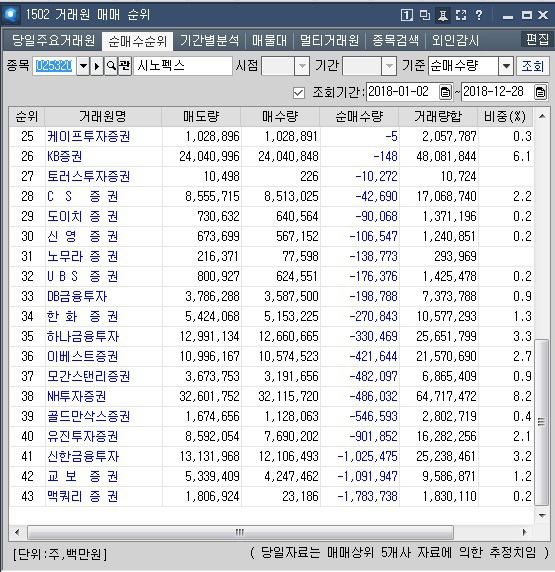This screenshot has width=555, height=572.
Task: Click the vertical scrollbar thumb
Action: [x=542, y=422]
